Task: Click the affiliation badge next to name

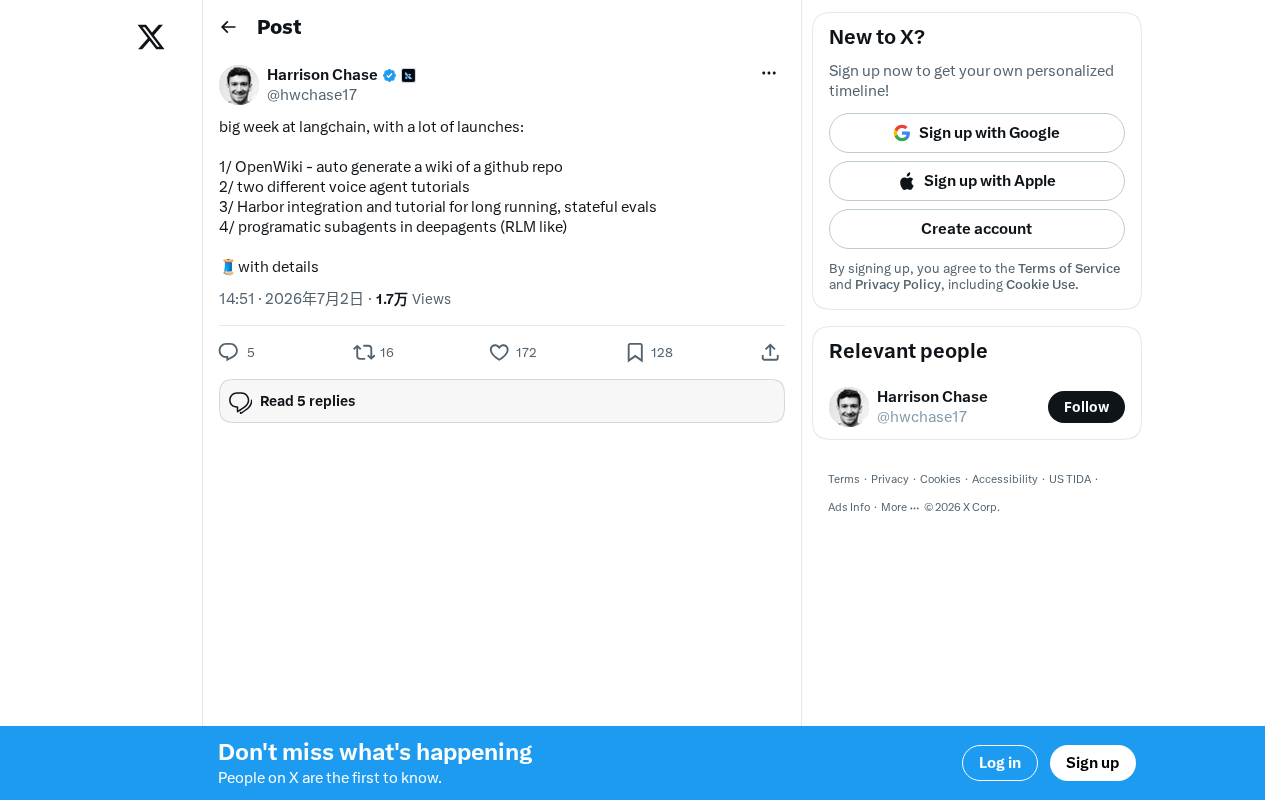Action: (408, 75)
